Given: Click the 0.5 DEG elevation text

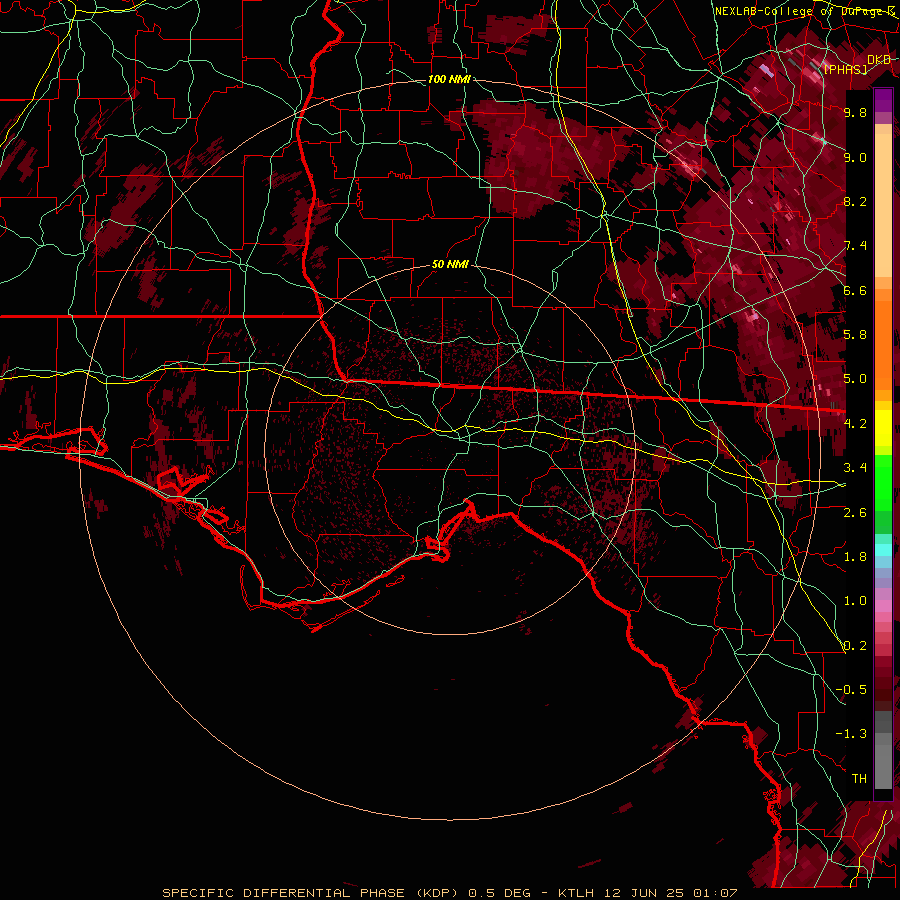Looking at the screenshot, I should click(x=501, y=893).
